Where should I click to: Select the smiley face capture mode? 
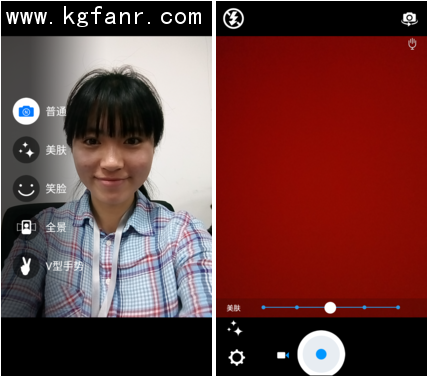[26, 189]
